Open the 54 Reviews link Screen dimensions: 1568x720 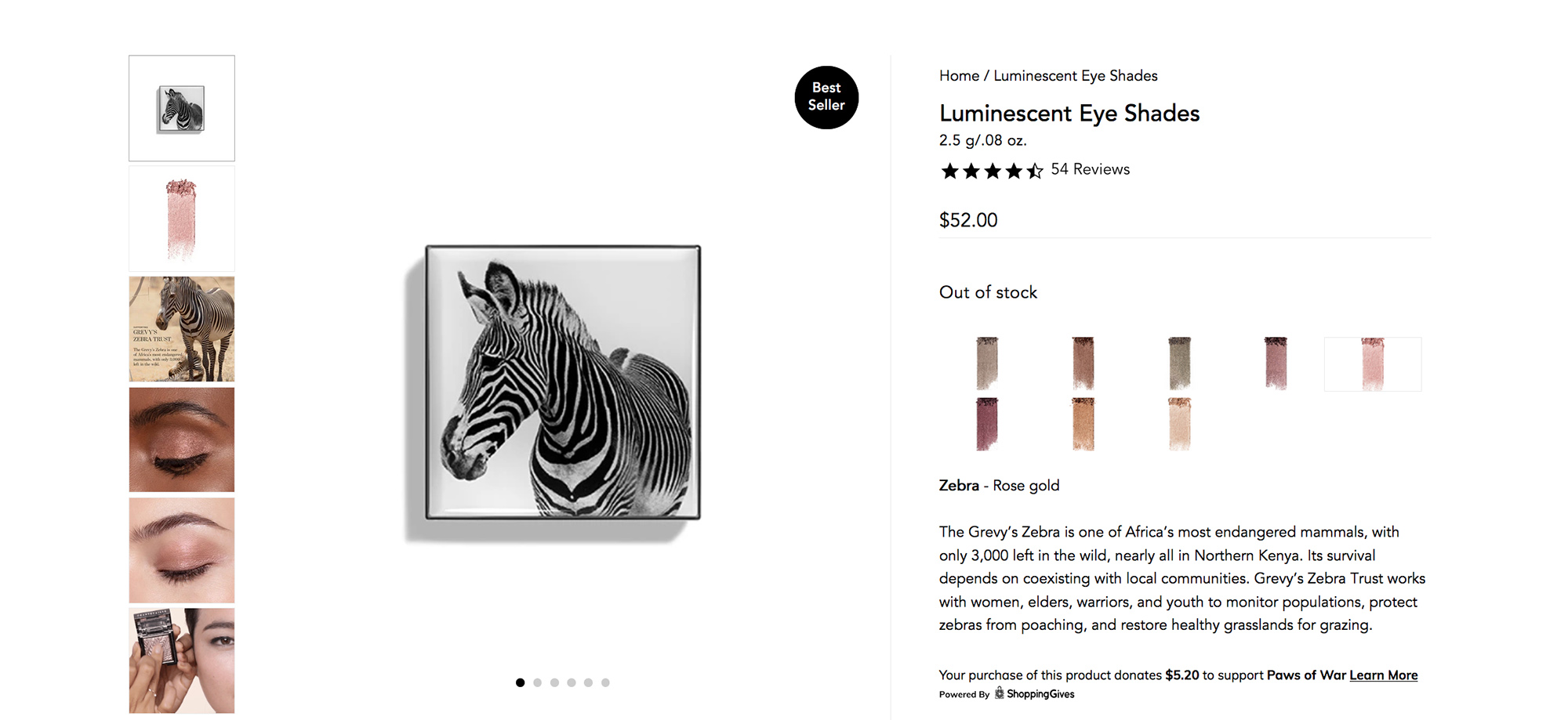pos(1090,169)
